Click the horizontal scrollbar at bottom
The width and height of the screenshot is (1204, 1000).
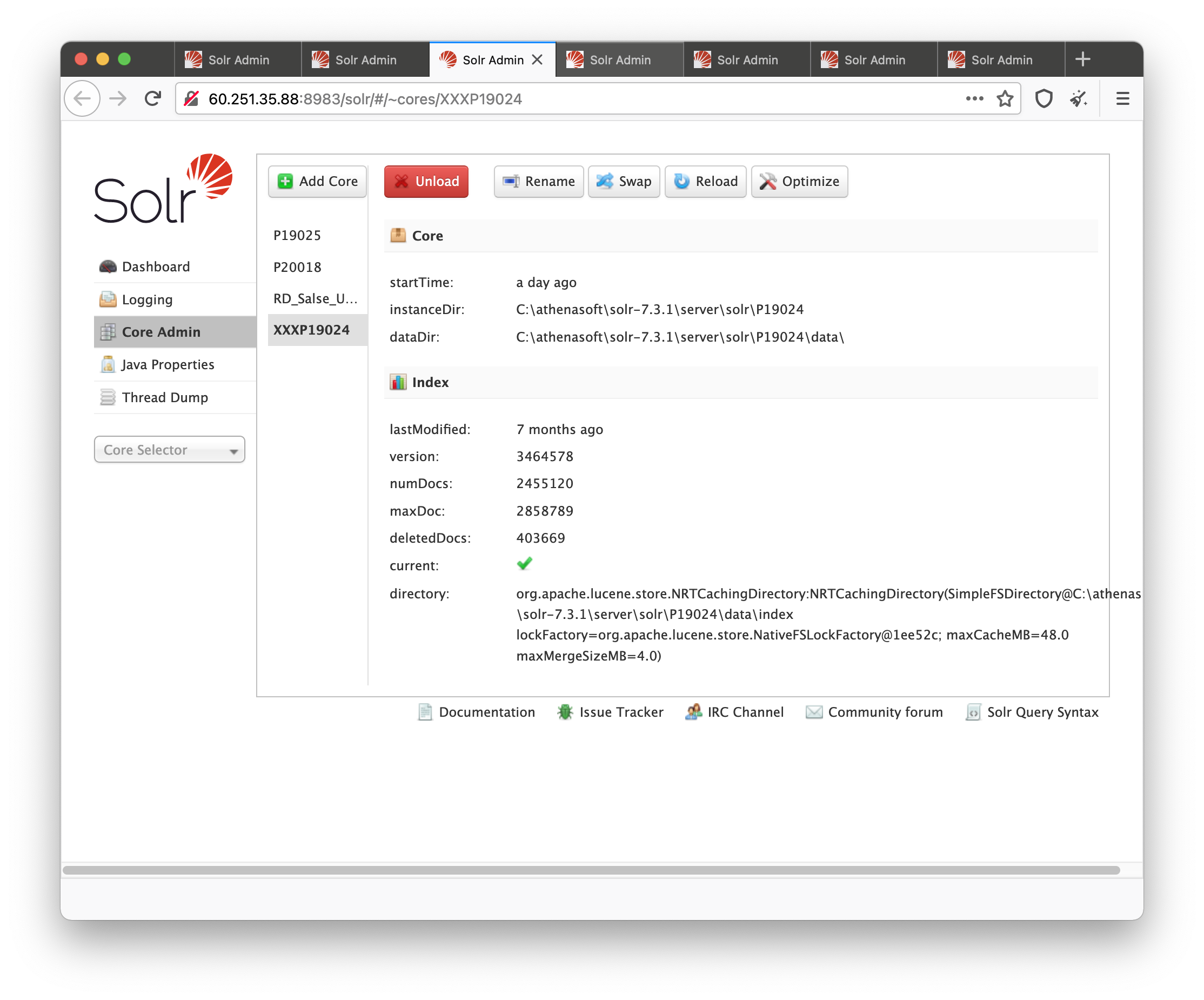pyautogui.click(x=591, y=870)
